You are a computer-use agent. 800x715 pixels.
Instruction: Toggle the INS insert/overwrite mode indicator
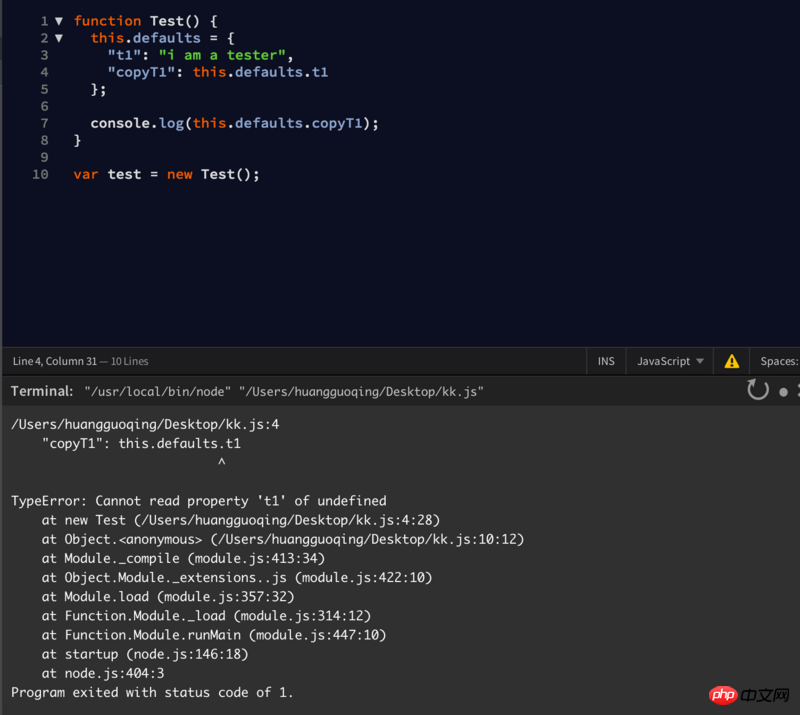click(x=606, y=361)
